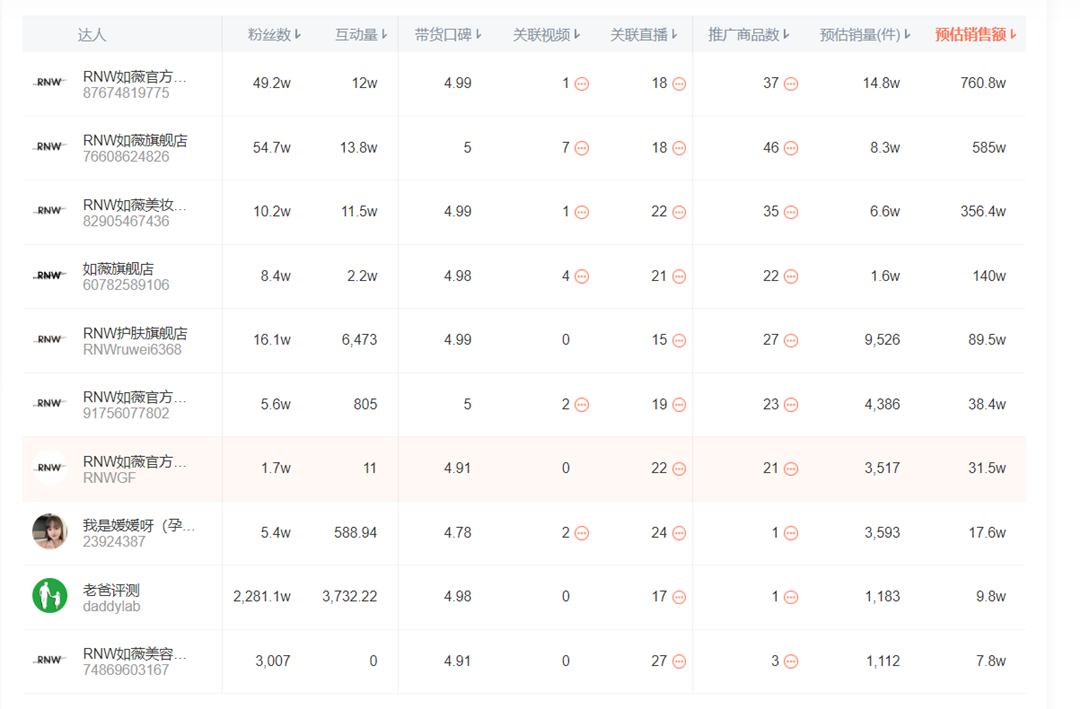The width and height of the screenshot is (1080, 709).
Task: Sort by 带货口碑 column header
Action: coord(448,35)
